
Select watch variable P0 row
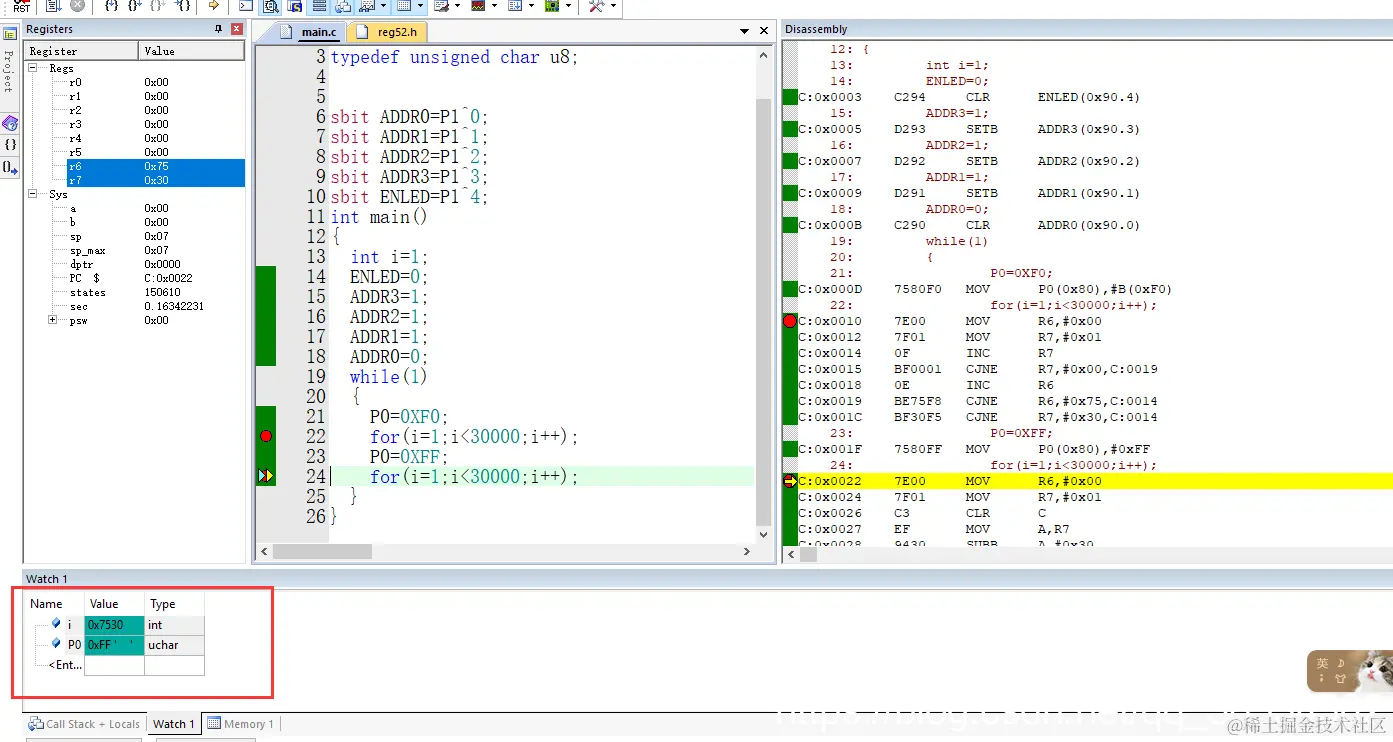115,645
